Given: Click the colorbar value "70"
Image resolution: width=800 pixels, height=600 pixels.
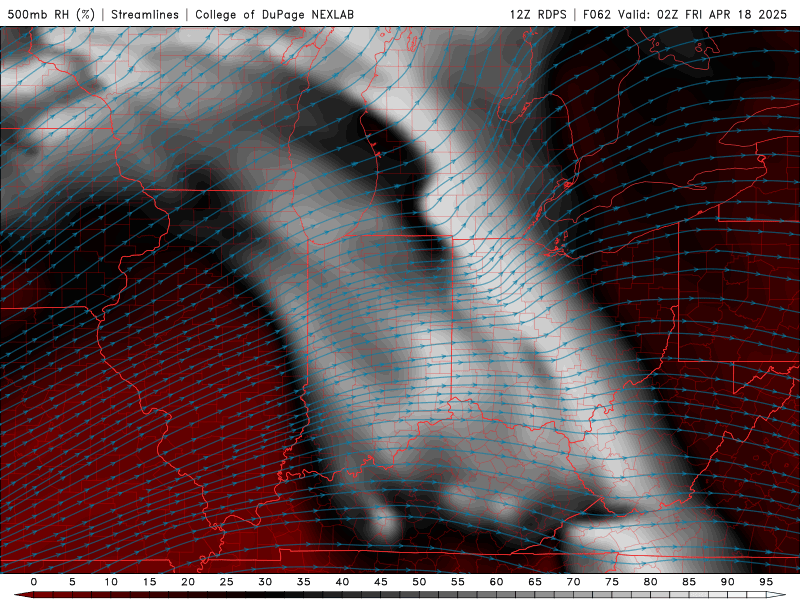Looking at the screenshot, I should (x=573, y=582).
